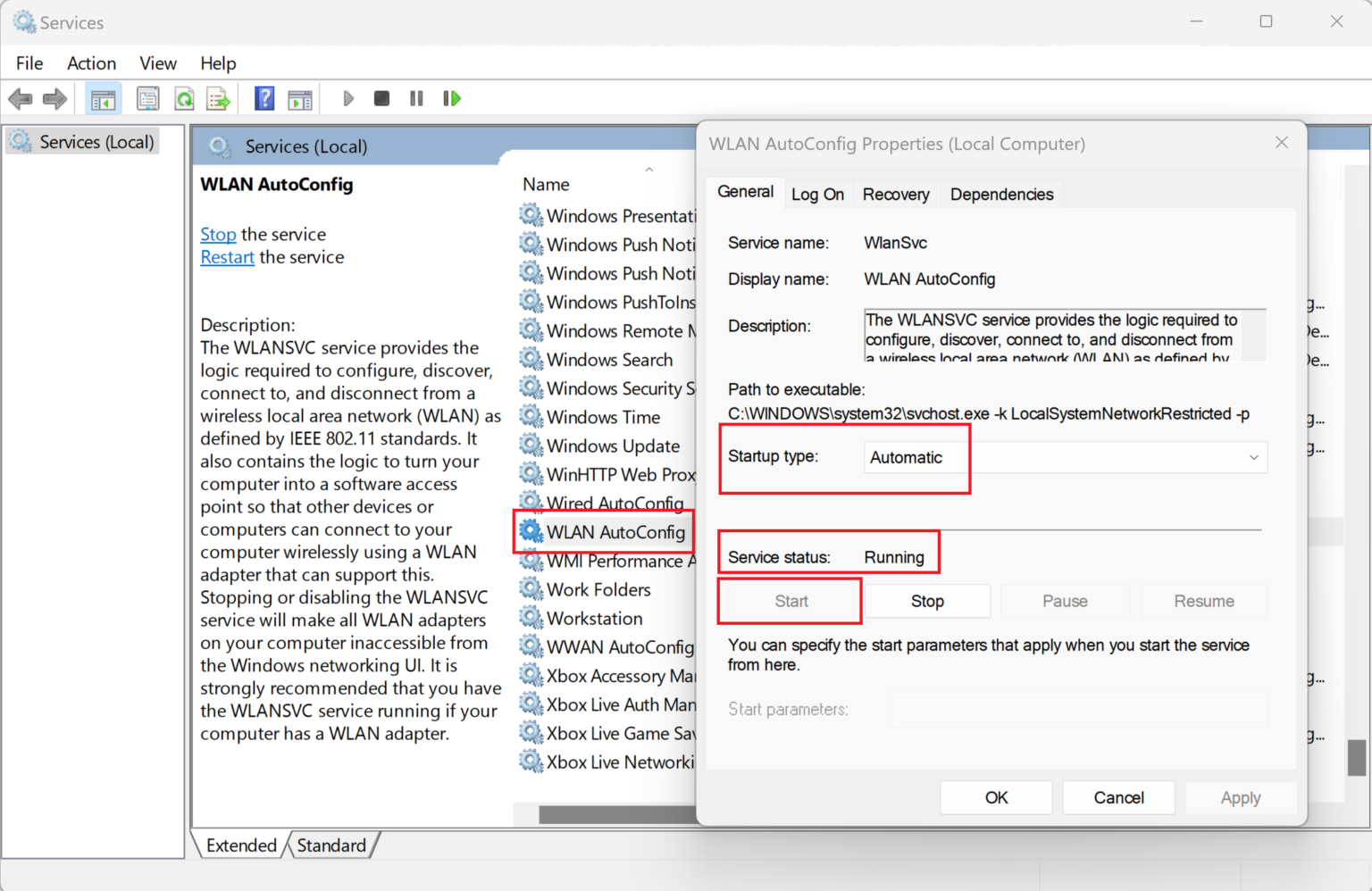Image resolution: width=1372 pixels, height=891 pixels.
Task: Open the Action menu
Action: (x=91, y=63)
